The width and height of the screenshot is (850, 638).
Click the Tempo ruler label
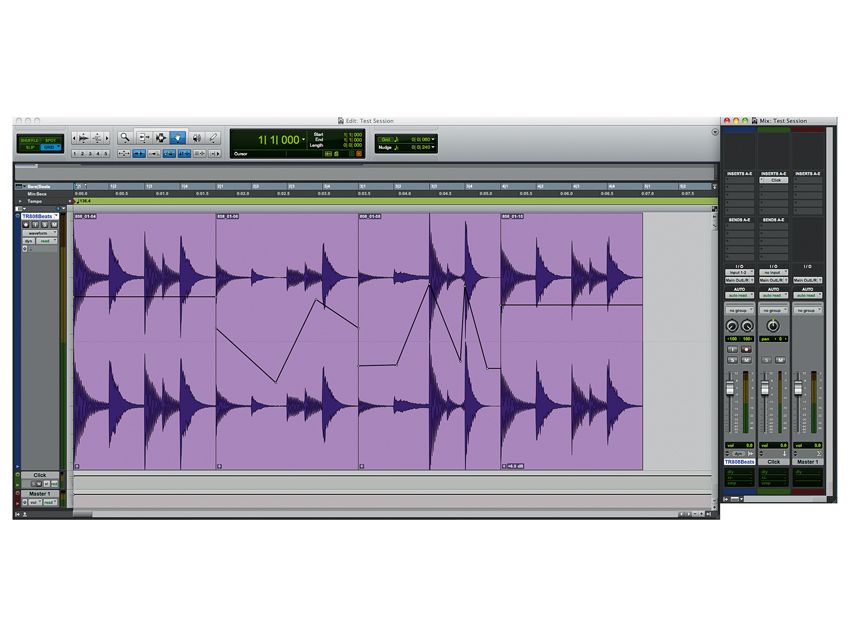coord(35,201)
